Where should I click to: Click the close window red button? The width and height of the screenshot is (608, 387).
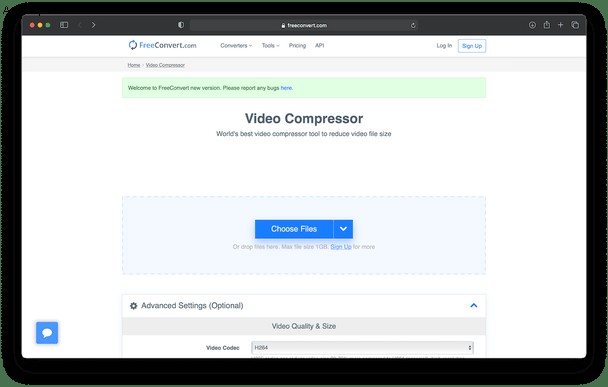32,25
